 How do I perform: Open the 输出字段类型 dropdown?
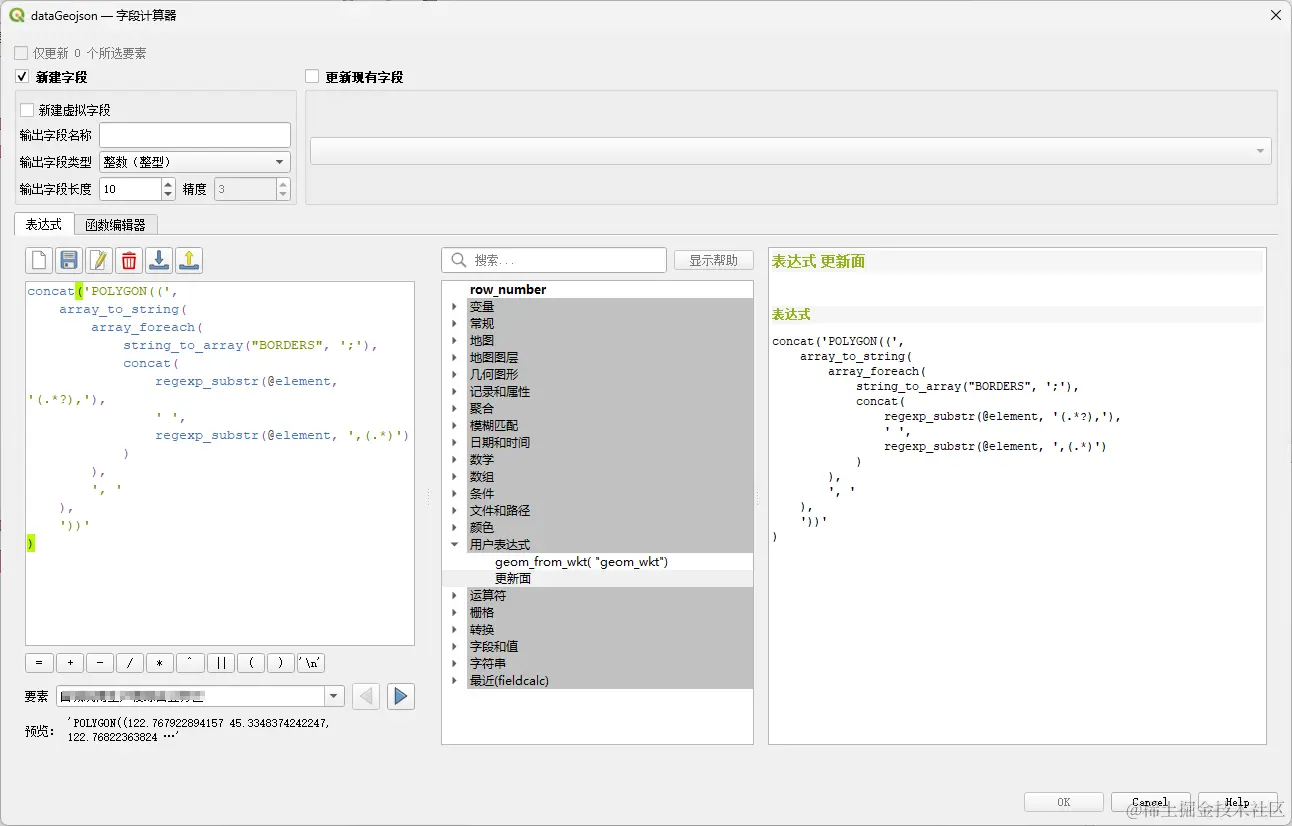pos(195,162)
